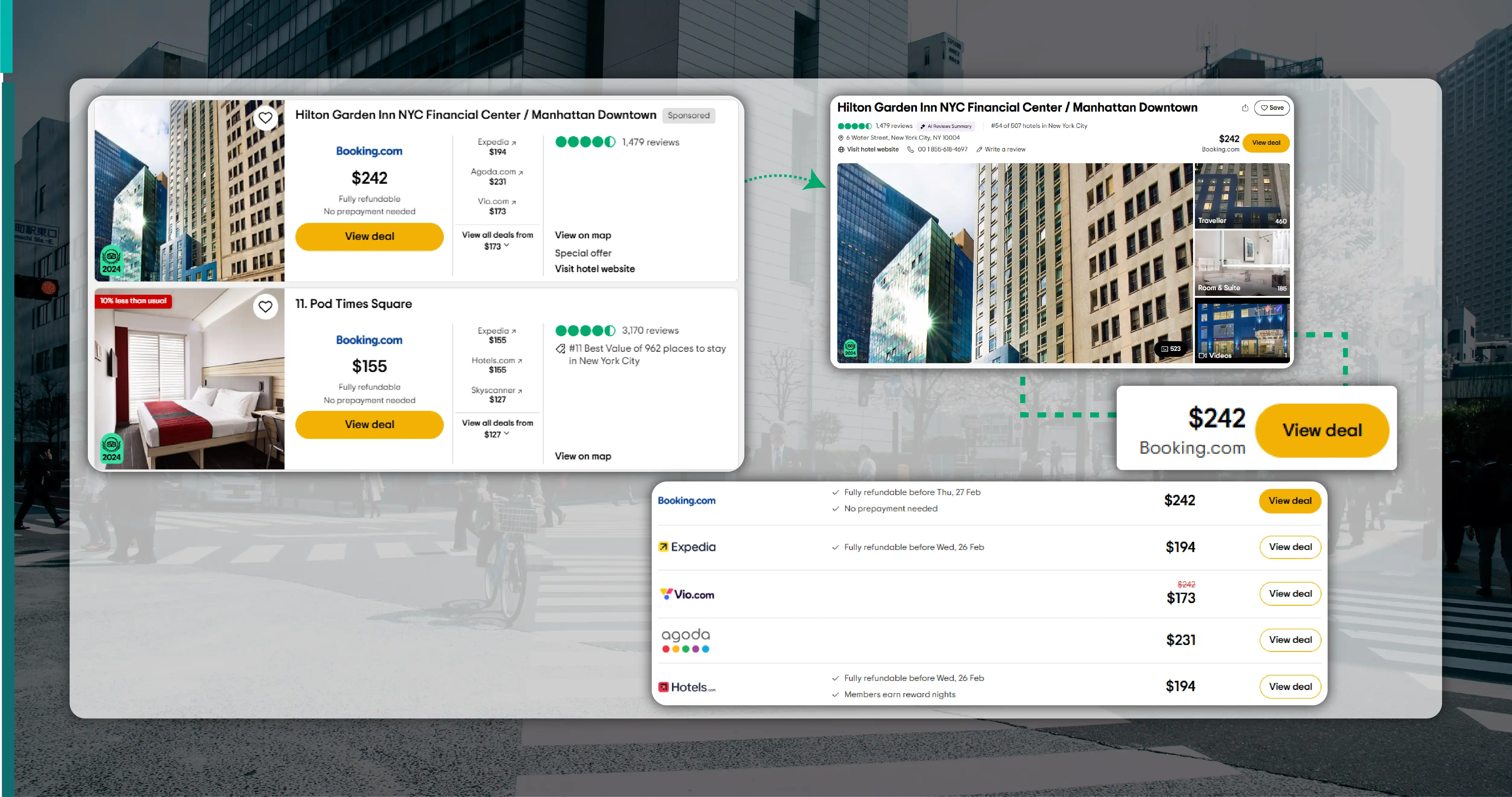The width and height of the screenshot is (1512, 797).
Task: Open Pod Times Square bedroom photo
Action: tap(189, 379)
